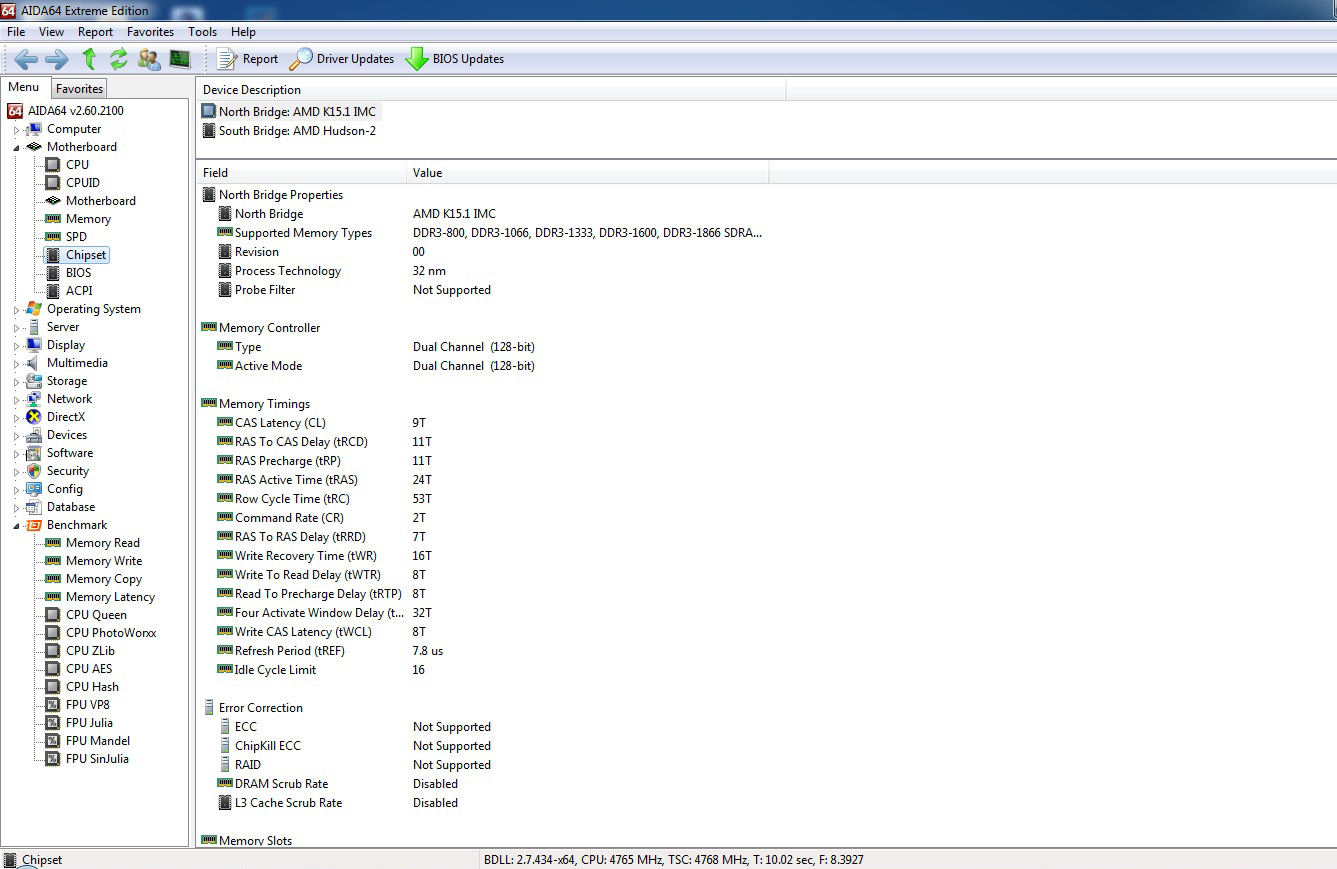Click the Device Description column header

(x=491, y=90)
